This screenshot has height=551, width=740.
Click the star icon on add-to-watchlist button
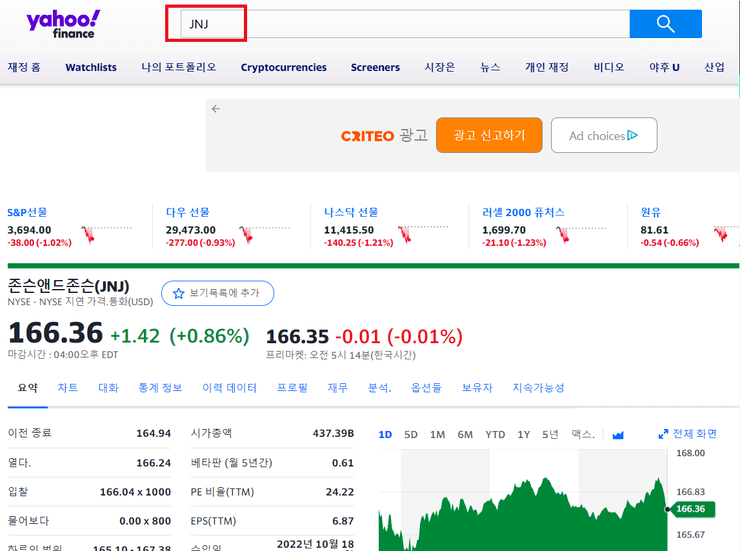point(178,293)
